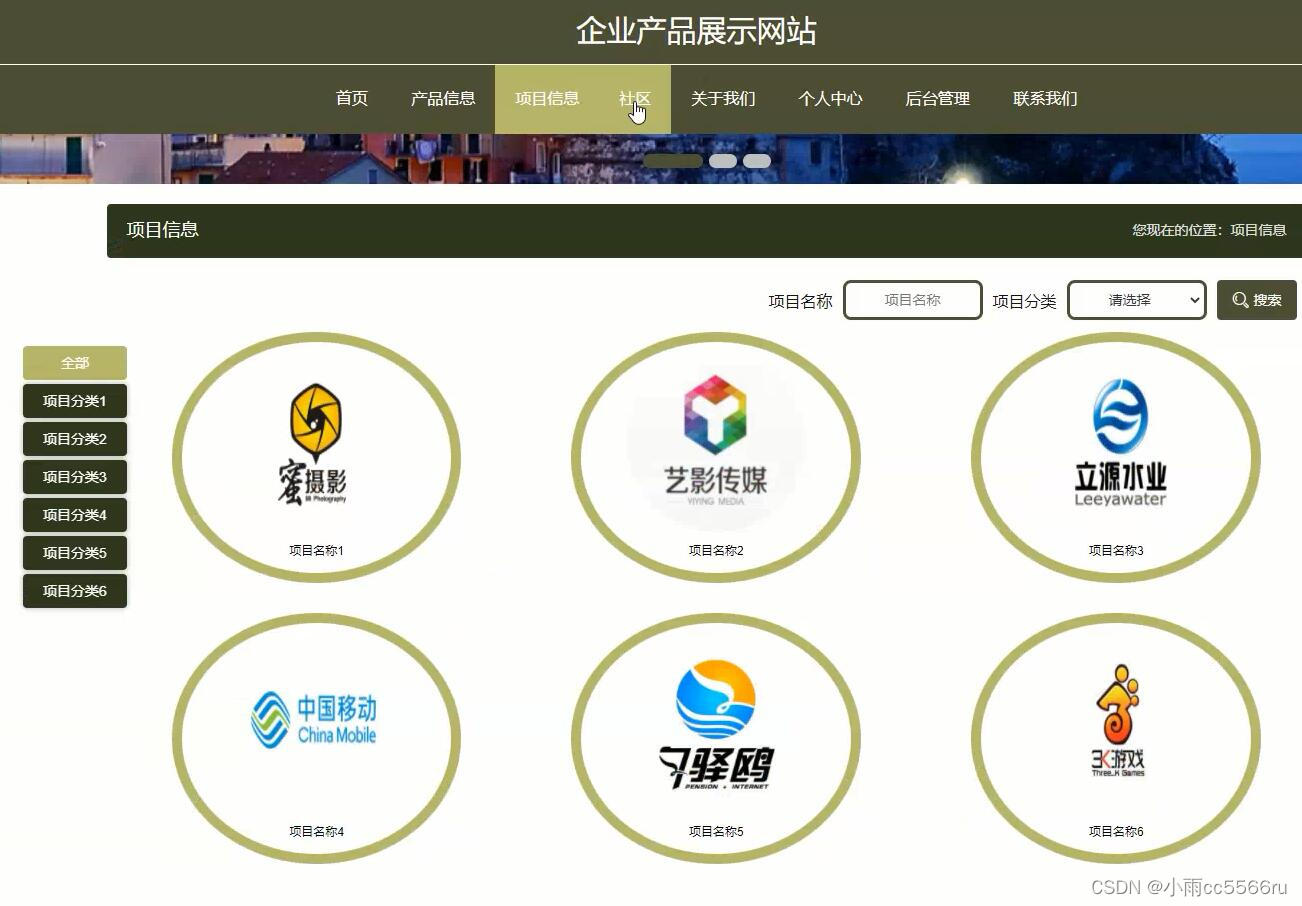This screenshot has height=906, width=1302.
Task: Open the 后台管理 menu item
Action: (x=937, y=98)
